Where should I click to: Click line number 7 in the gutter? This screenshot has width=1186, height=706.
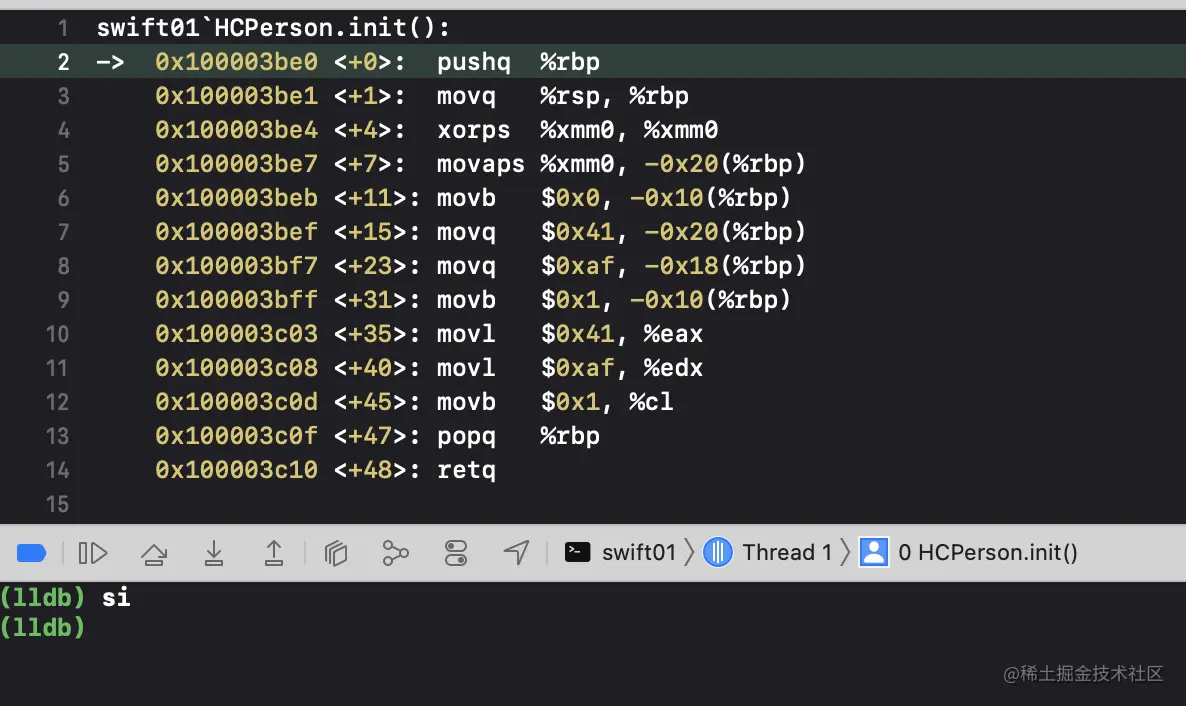pos(63,232)
